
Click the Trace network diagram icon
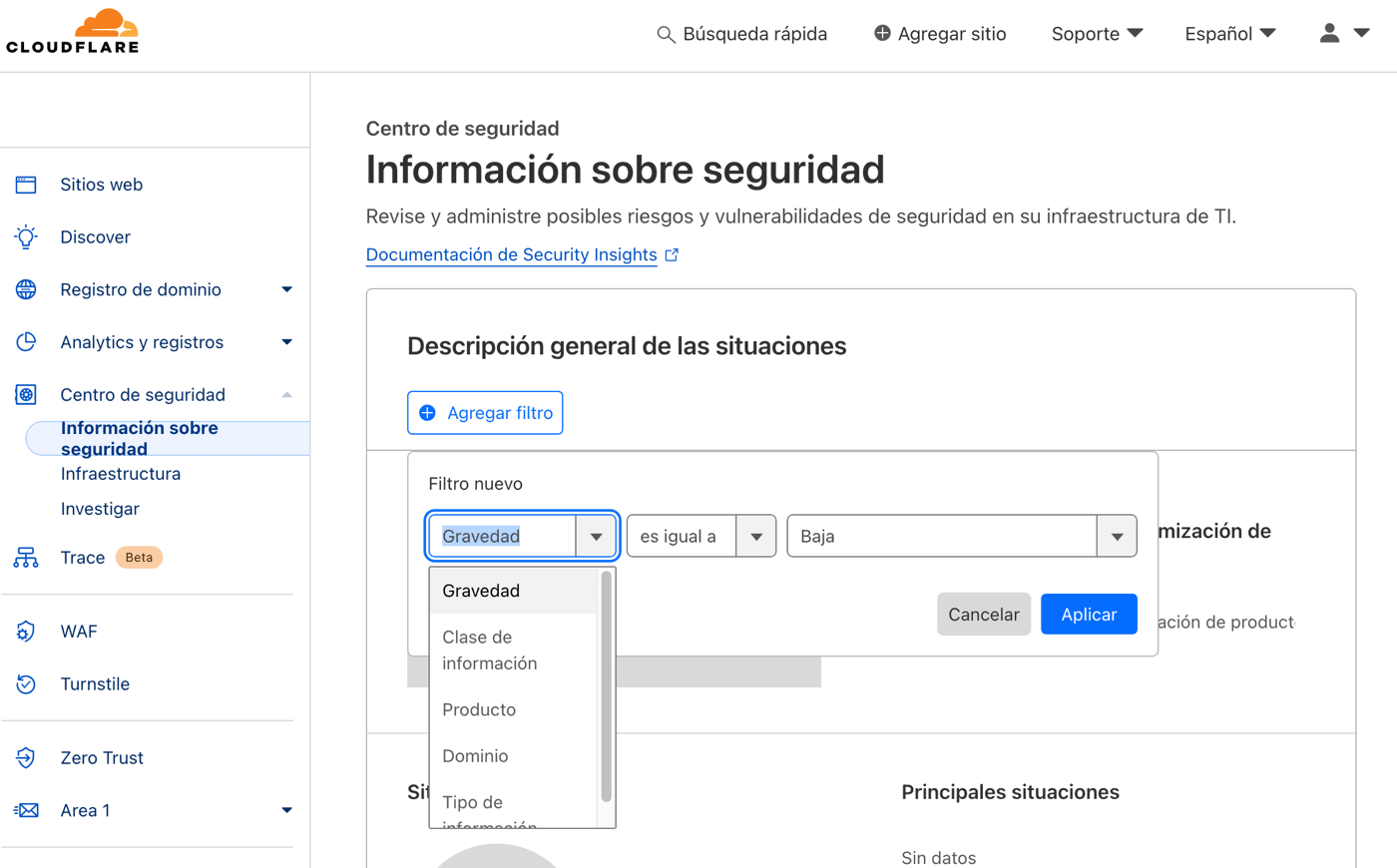(26, 558)
